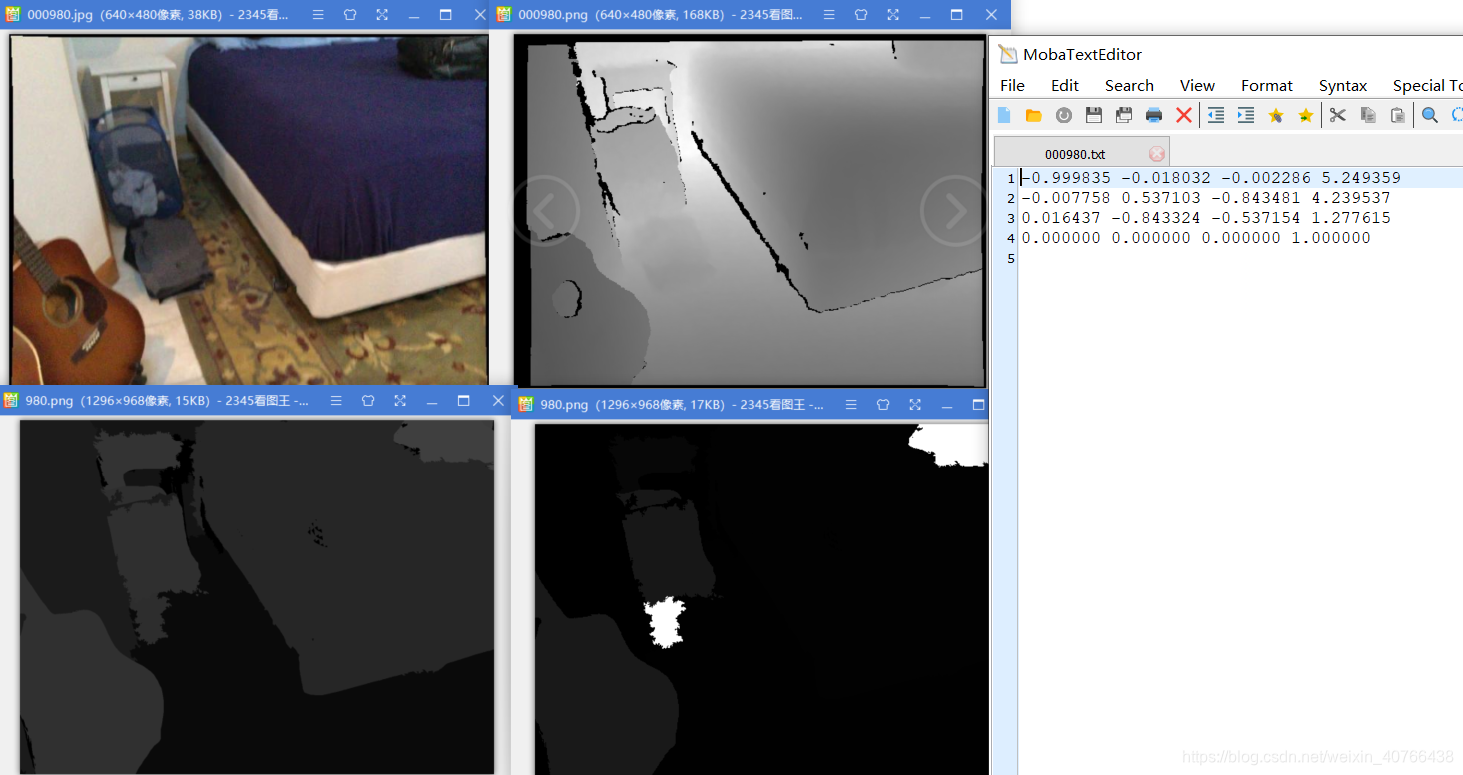1463x775 pixels.
Task: Click the skin shirt icon in the 000980.png viewer
Action: coord(861,15)
